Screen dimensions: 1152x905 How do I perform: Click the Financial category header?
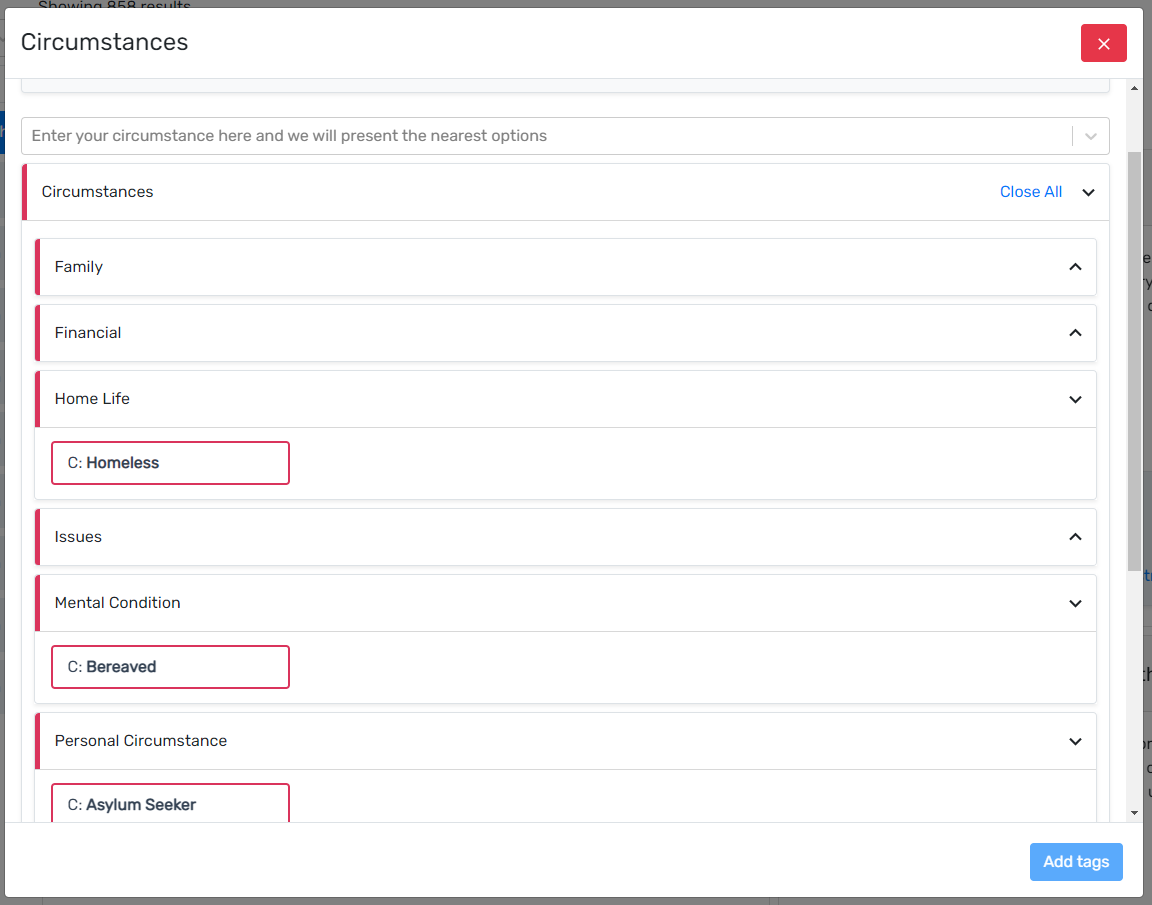[88, 333]
